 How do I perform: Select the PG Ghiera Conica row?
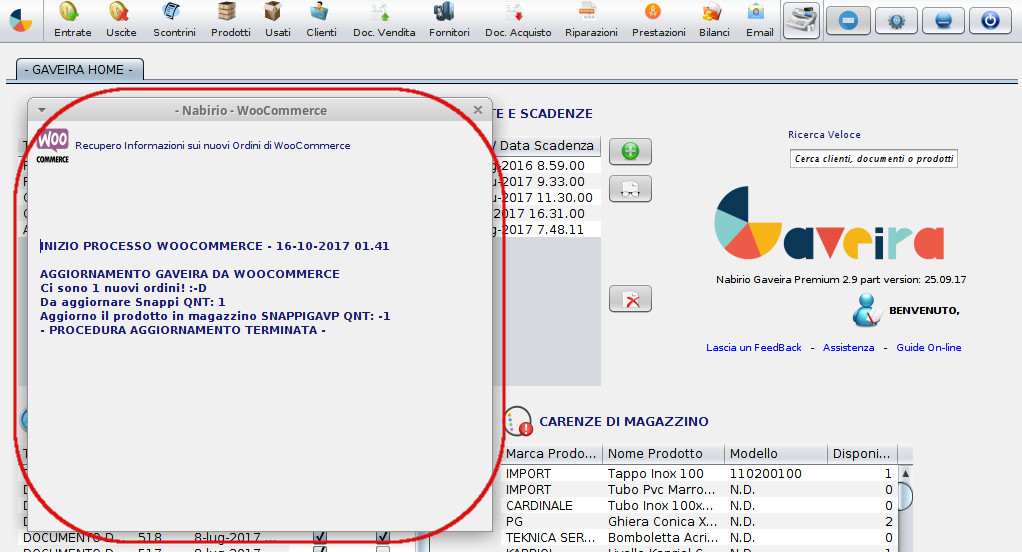[x=700, y=521]
